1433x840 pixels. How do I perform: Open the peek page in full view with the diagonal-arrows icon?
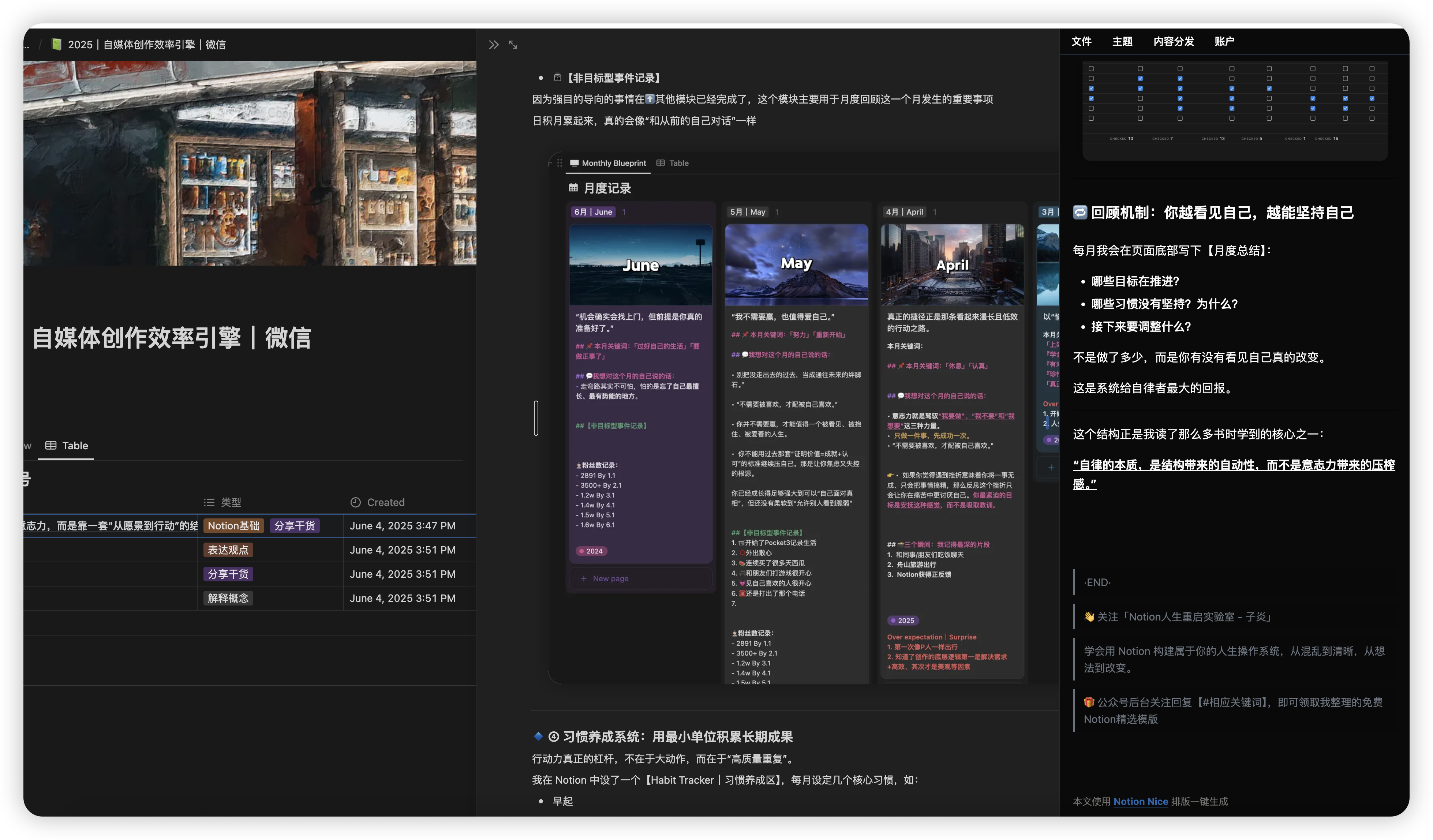[x=513, y=44]
